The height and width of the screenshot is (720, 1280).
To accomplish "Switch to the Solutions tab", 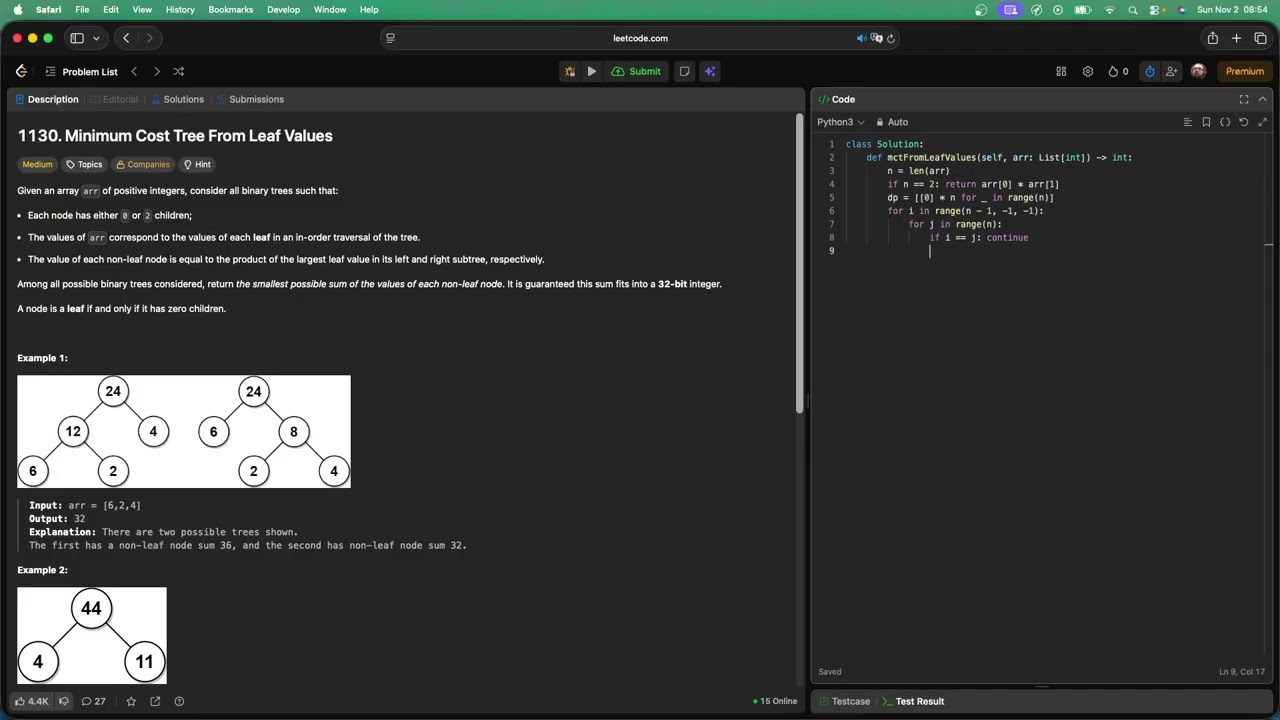I will [177, 99].
